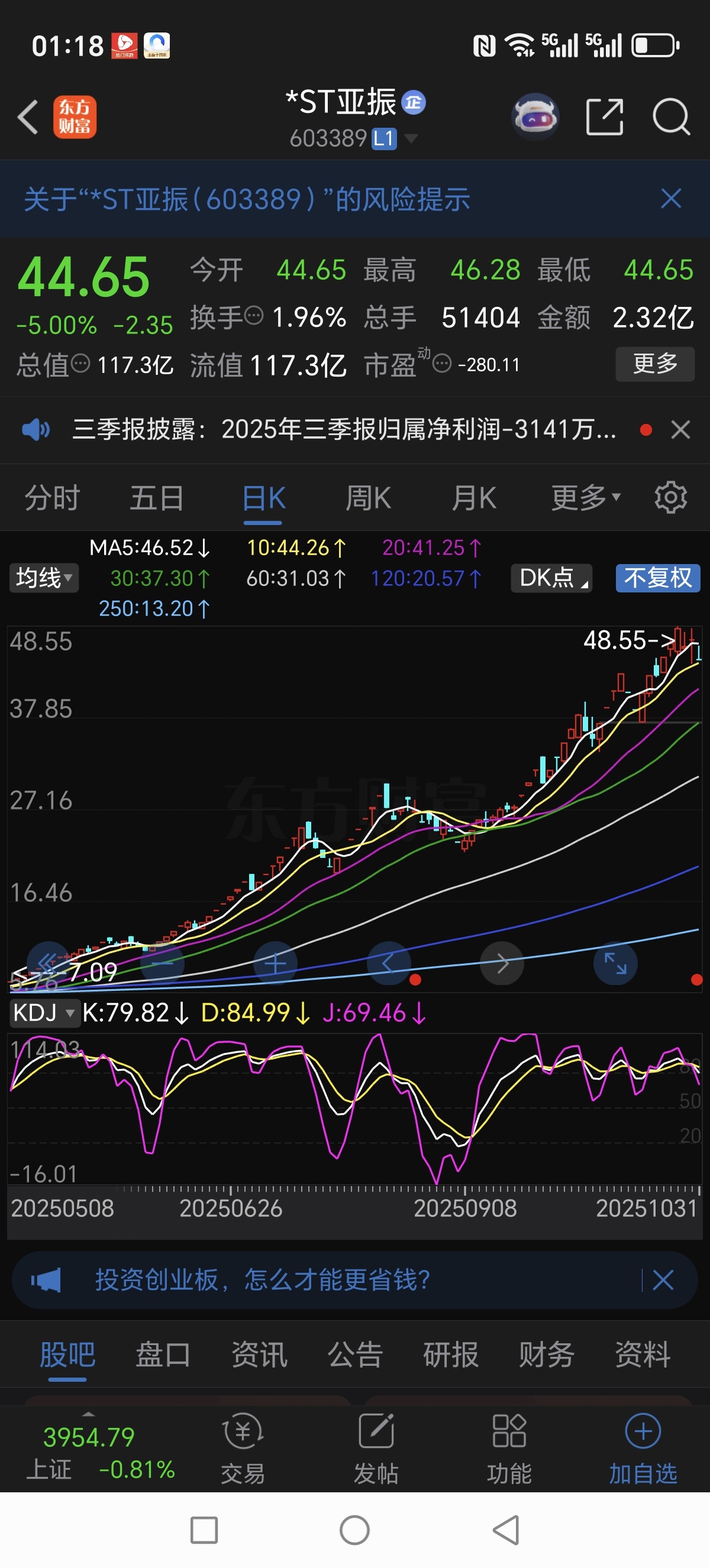Tap 加自选 add to watchlist
The height and width of the screenshot is (1568, 710).
coord(643,1449)
